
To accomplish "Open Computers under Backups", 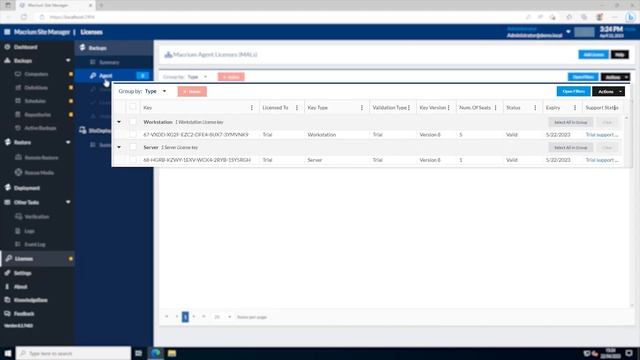I will click(36, 74).
